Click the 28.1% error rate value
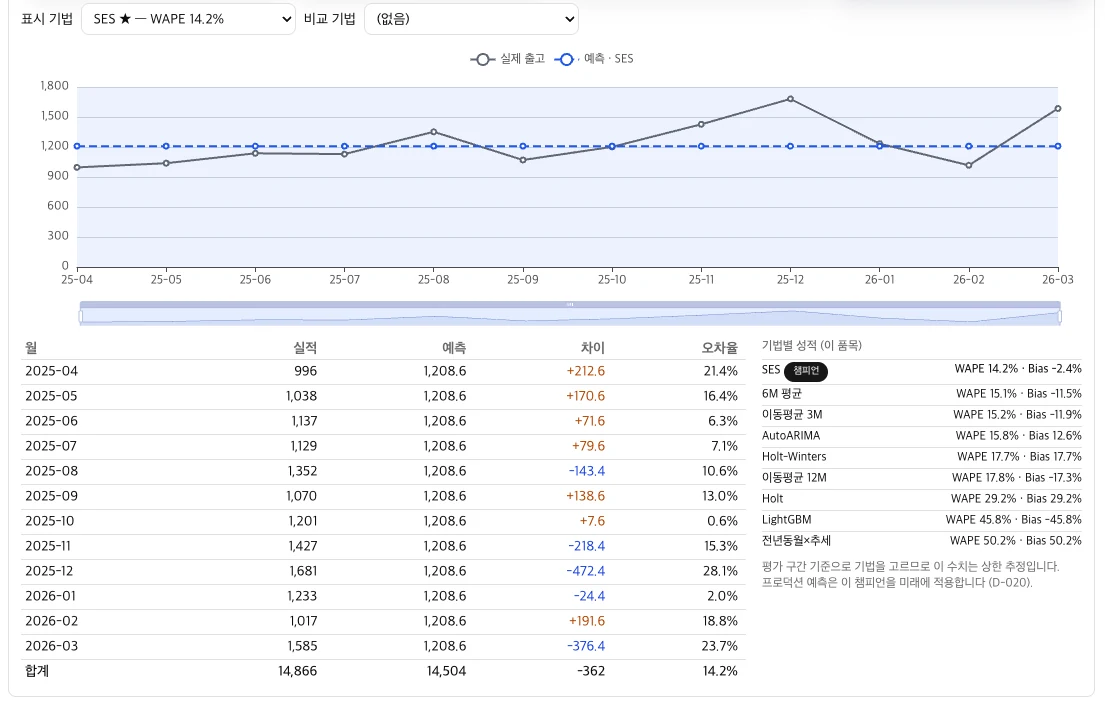 click(720, 572)
